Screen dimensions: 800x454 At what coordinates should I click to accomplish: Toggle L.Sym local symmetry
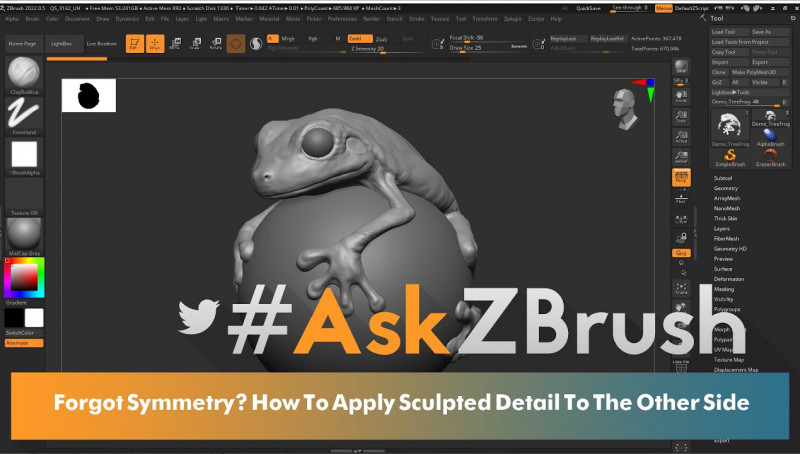pos(681,219)
